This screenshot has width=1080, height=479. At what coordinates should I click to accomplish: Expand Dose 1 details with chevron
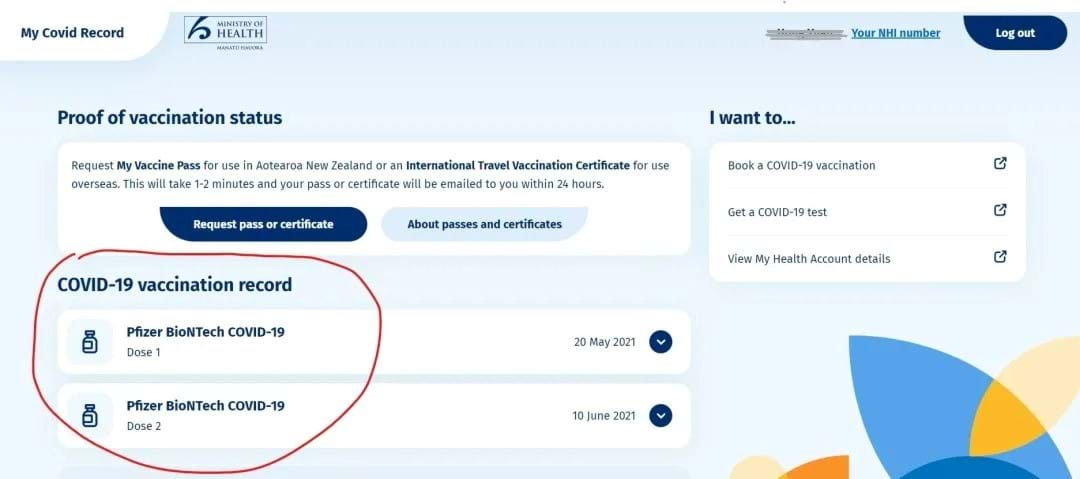661,342
